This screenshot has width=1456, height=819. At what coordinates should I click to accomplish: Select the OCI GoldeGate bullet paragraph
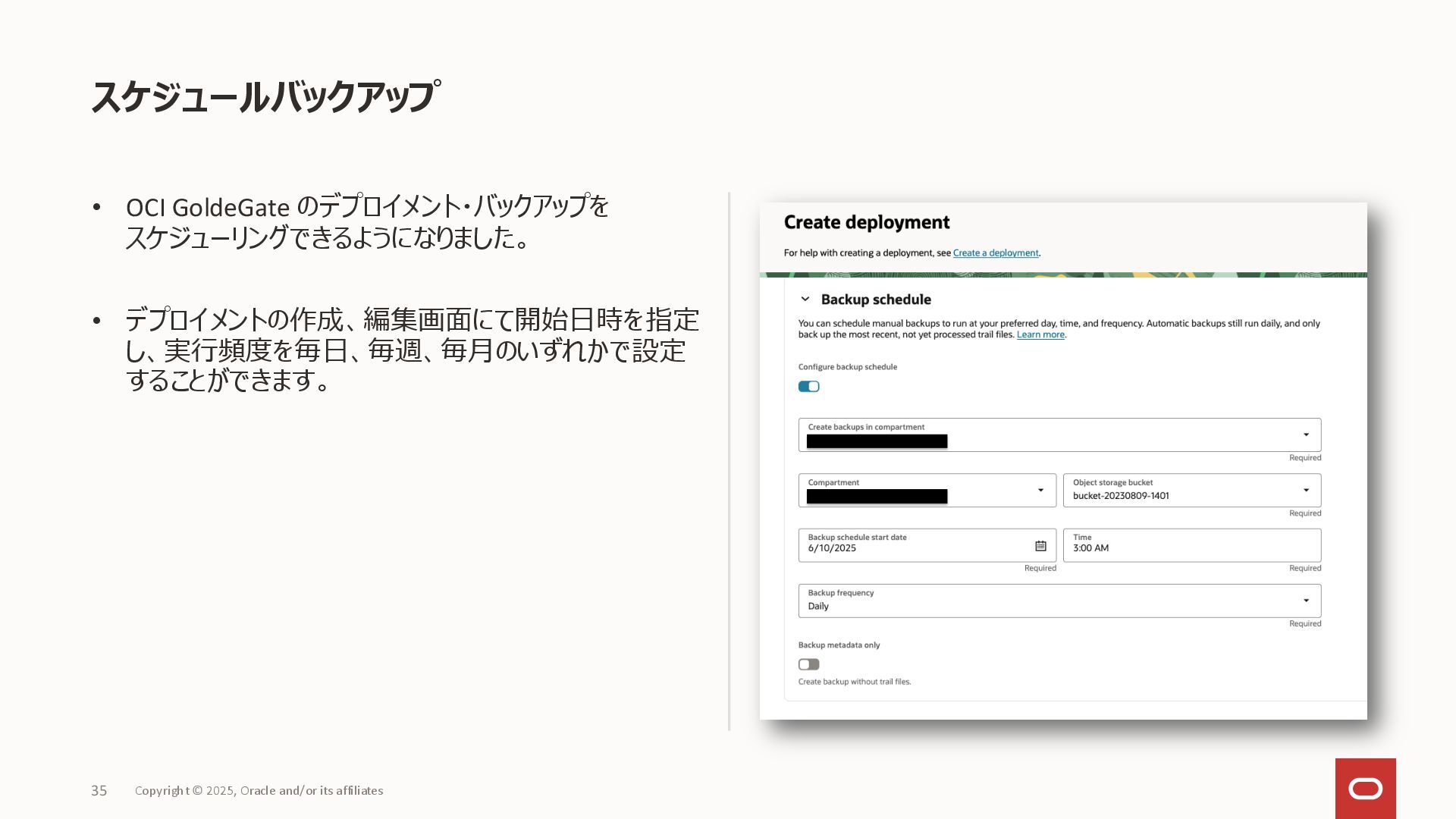[367, 222]
